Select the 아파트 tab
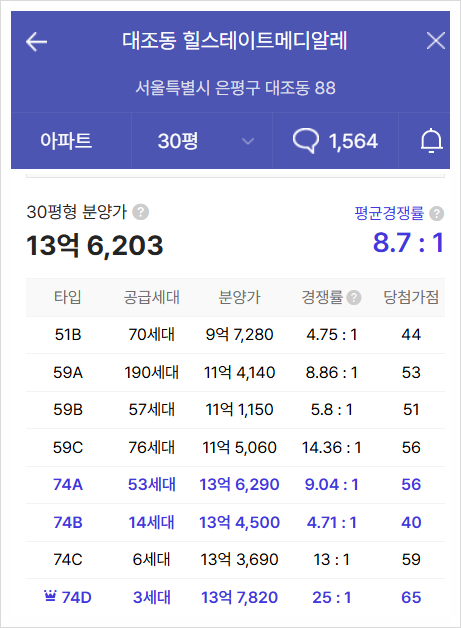461x628 pixels. 66,141
